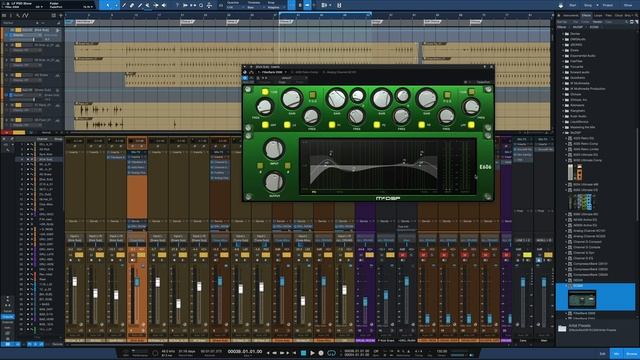The image size is (640, 360).
Task: Switch to the Cloud tab in the browser
Action: point(618,16)
